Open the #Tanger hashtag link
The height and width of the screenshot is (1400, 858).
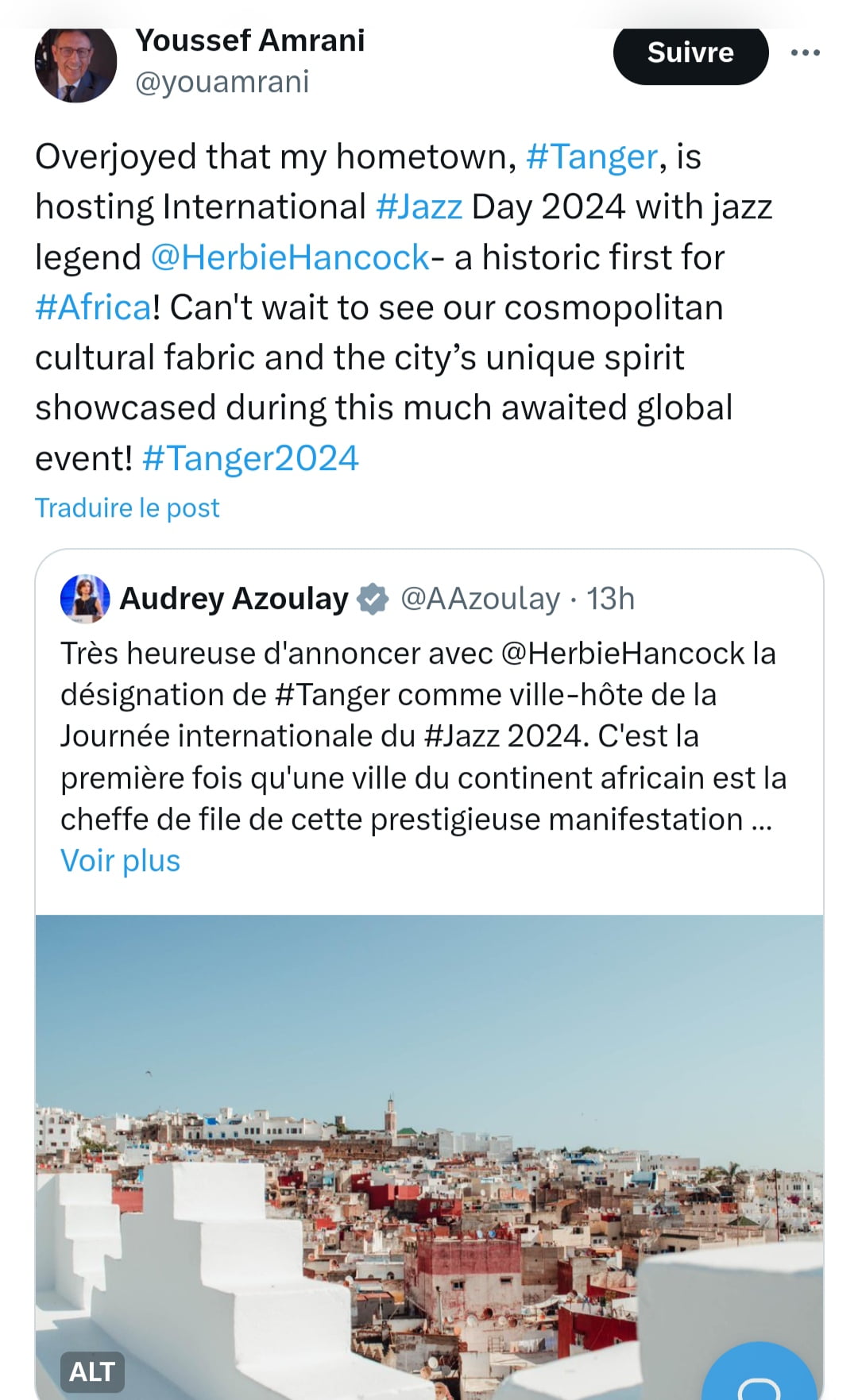click(x=592, y=157)
